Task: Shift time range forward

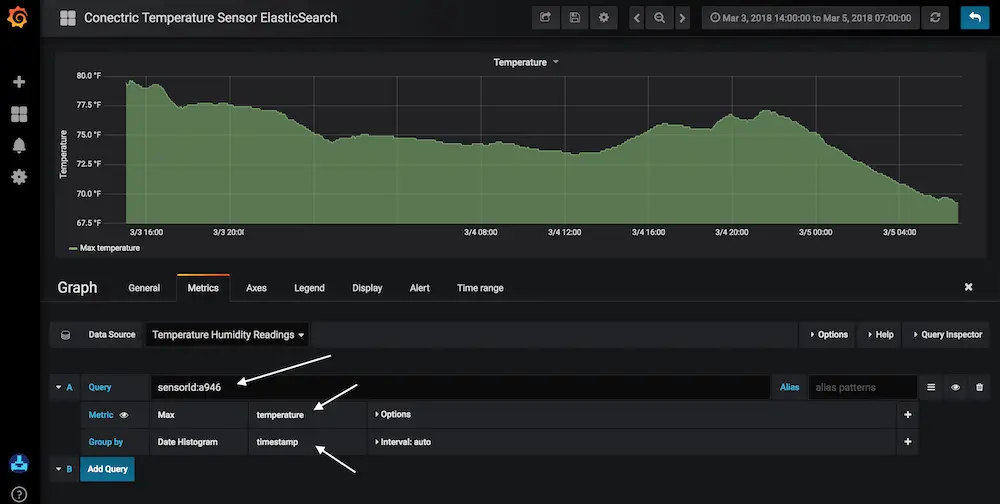Action: point(682,18)
